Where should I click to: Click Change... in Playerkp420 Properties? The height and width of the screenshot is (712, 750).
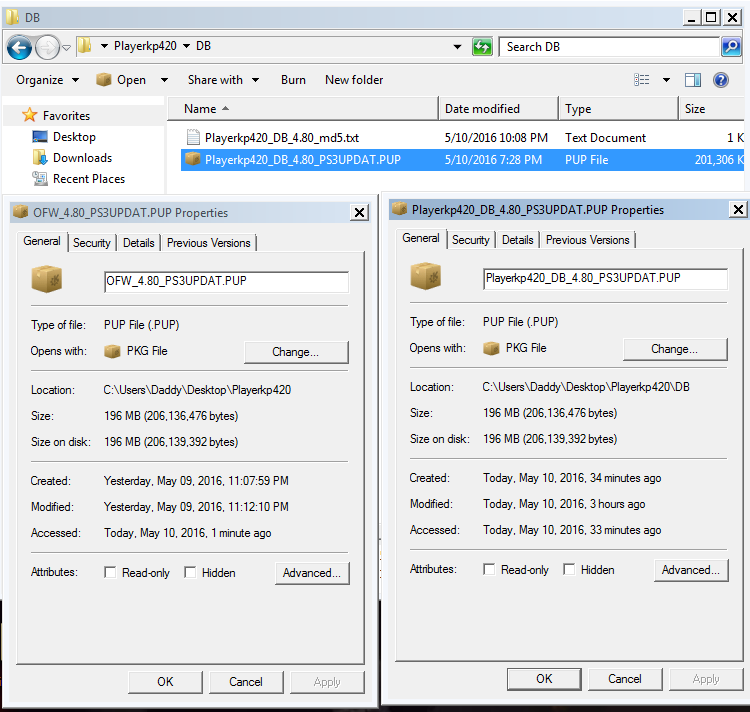click(x=674, y=350)
